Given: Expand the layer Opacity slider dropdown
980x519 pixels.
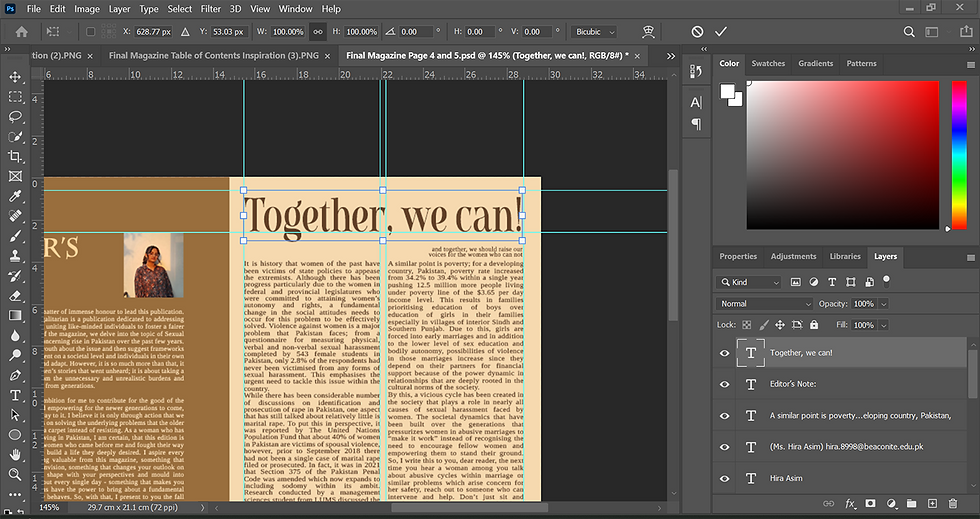Looking at the screenshot, I should (x=884, y=304).
